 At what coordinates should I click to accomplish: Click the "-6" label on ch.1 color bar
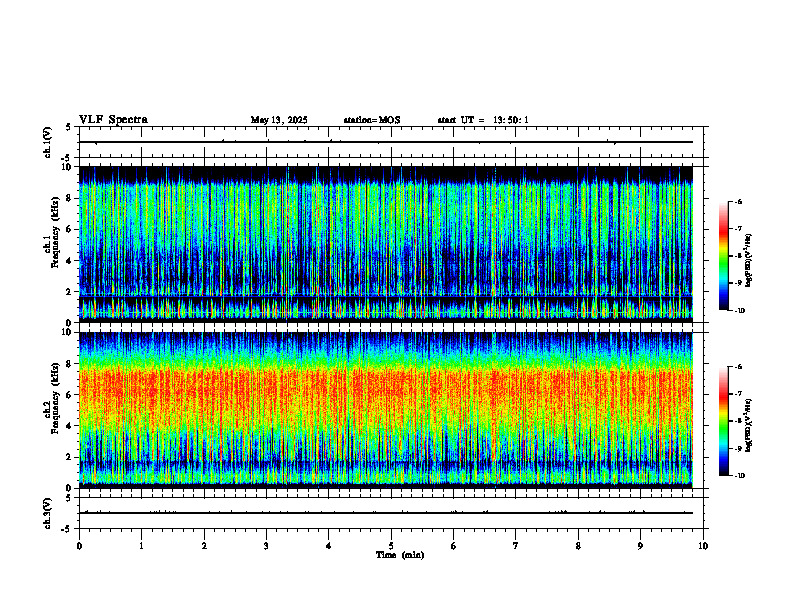click(738, 201)
